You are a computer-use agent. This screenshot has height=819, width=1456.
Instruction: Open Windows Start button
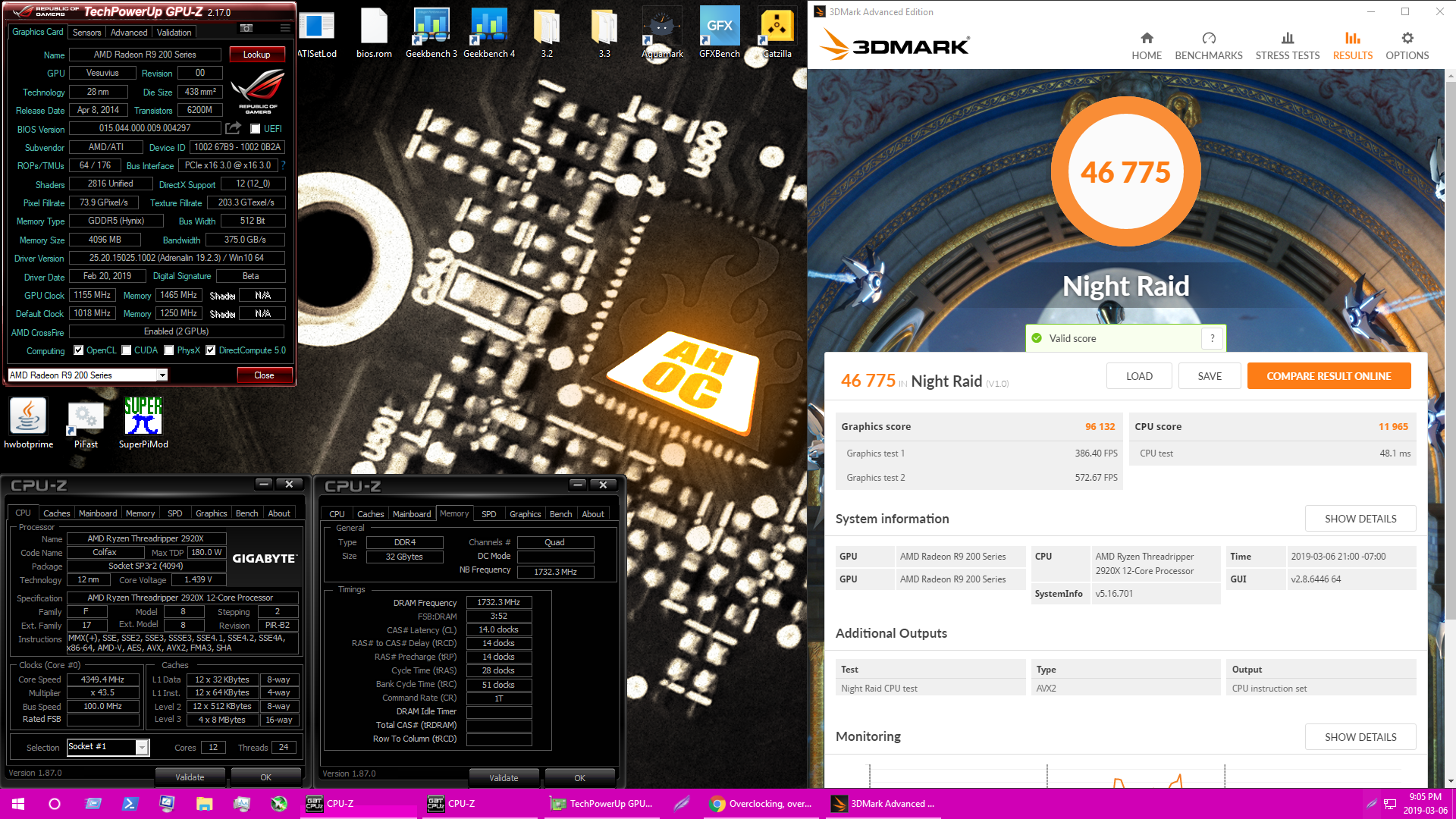tap(18, 804)
